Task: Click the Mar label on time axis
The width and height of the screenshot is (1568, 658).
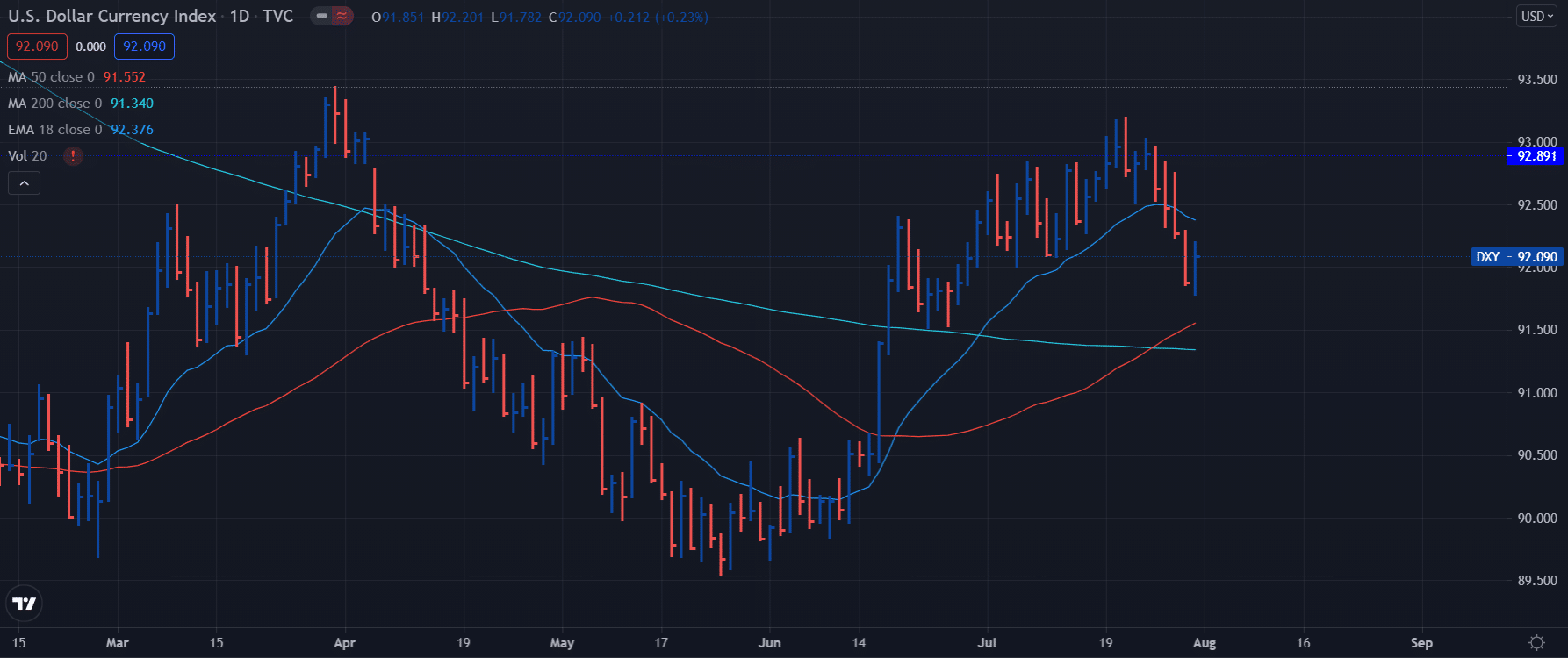Action: [117, 643]
